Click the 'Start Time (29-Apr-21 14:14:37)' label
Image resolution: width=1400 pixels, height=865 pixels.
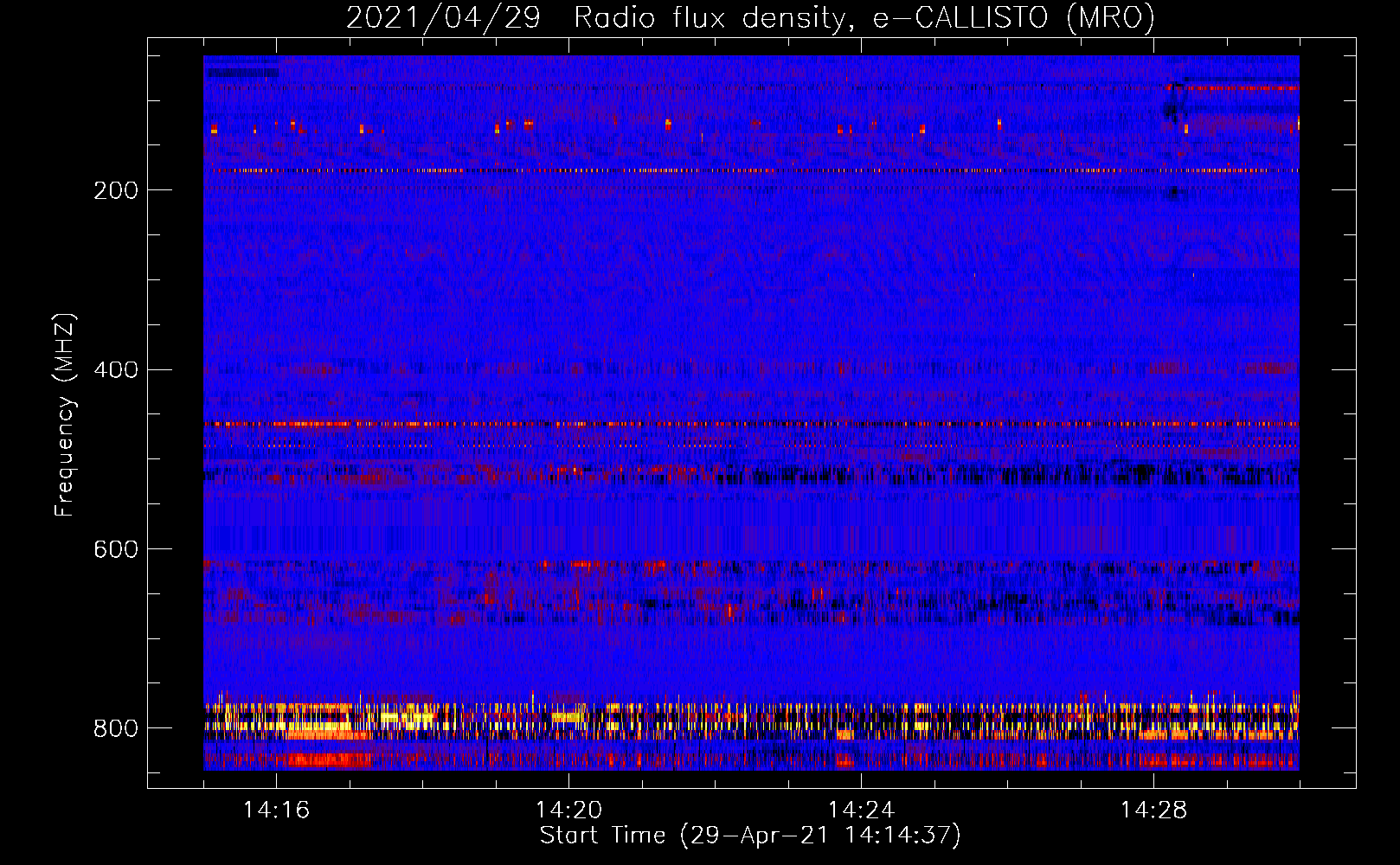(750, 836)
